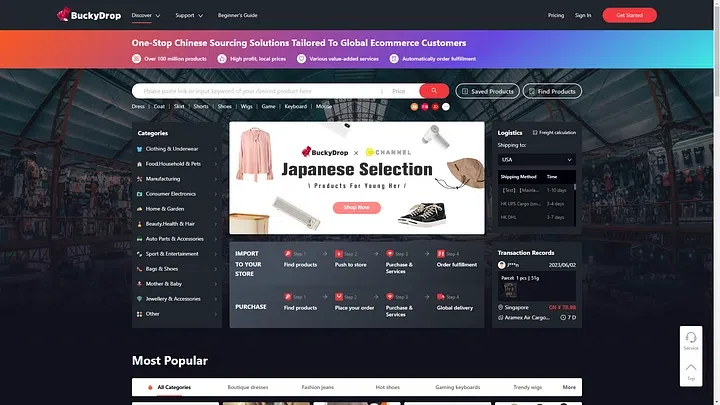Viewport: 720px width, 405px height.
Task: Click the white more-platforms ellipsis icon
Action: click(446, 107)
